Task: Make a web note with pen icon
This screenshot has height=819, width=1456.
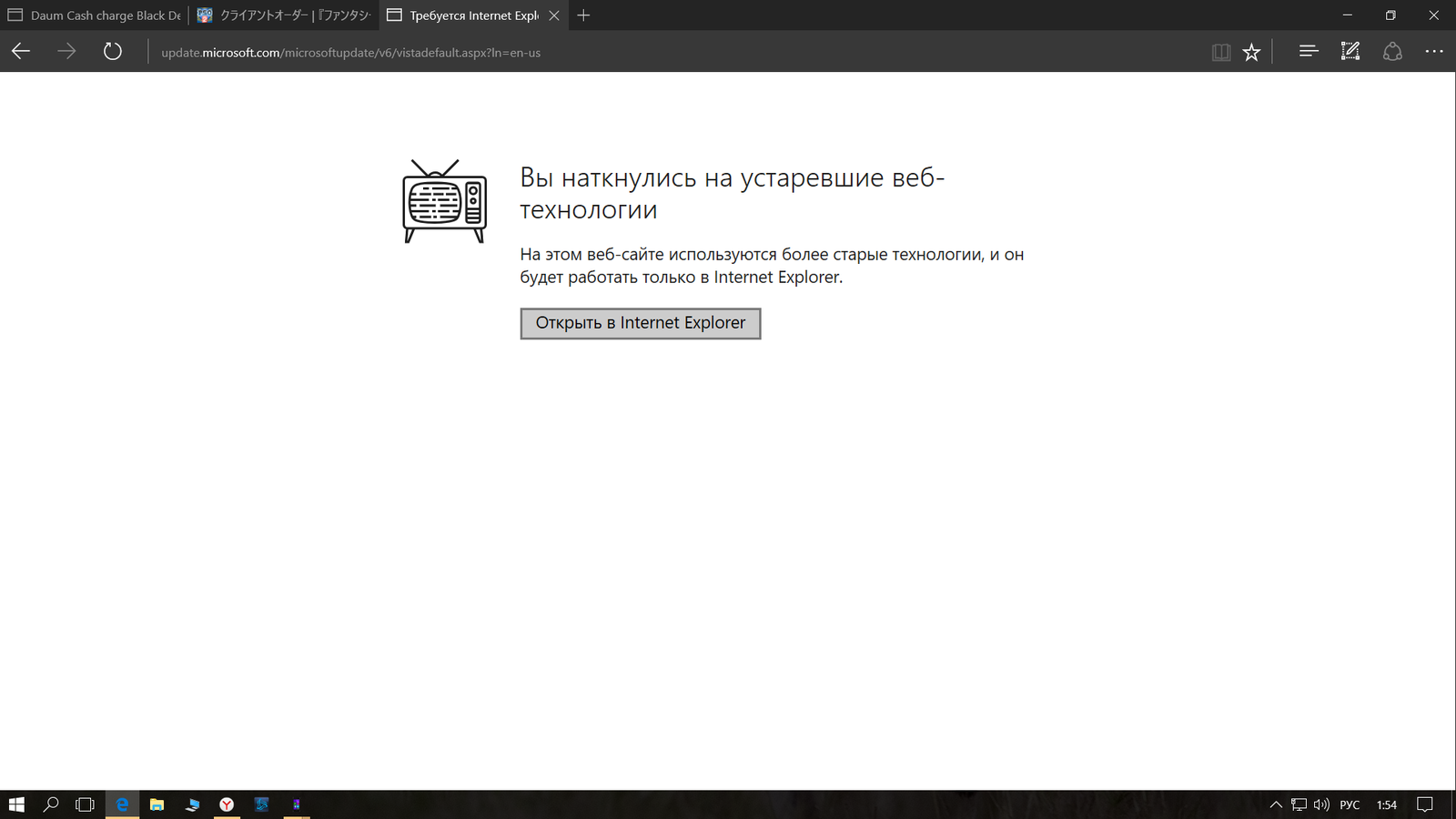Action: coord(1350,52)
